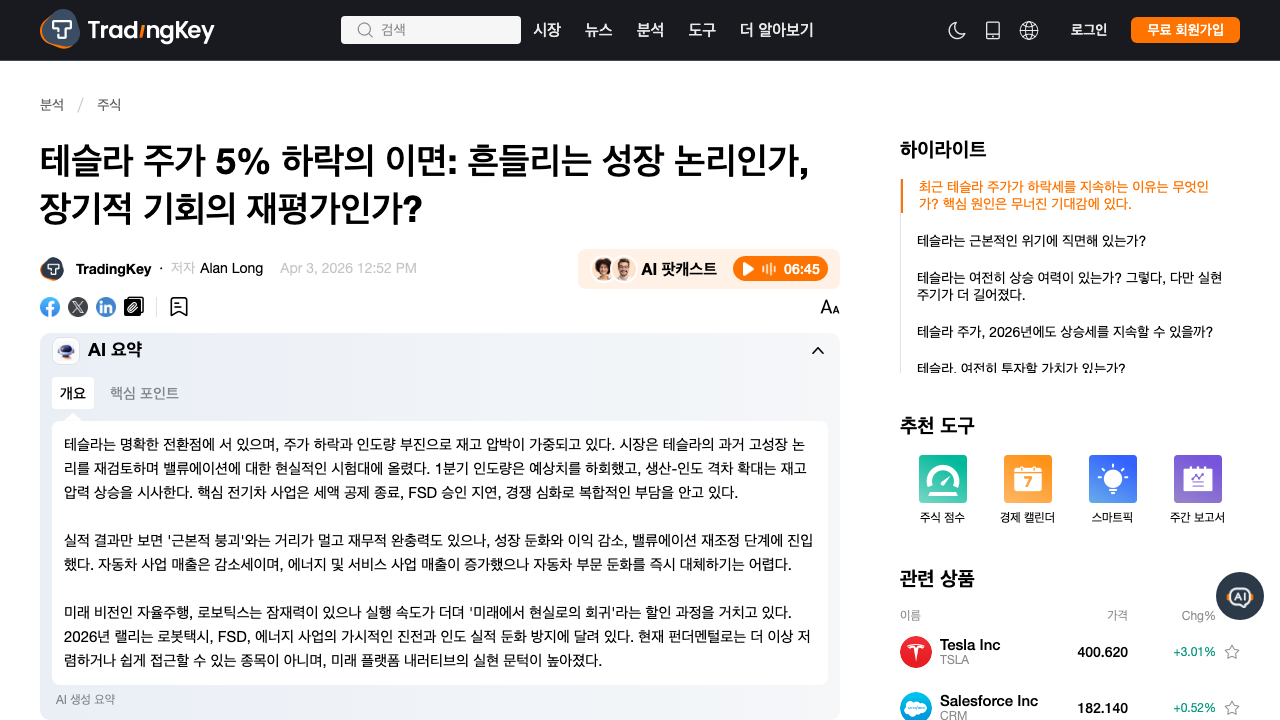Jump to highlight '최근 테슬라 주가가 하락세를'
Image resolution: width=1280 pixels, height=720 pixels.
1064,196
